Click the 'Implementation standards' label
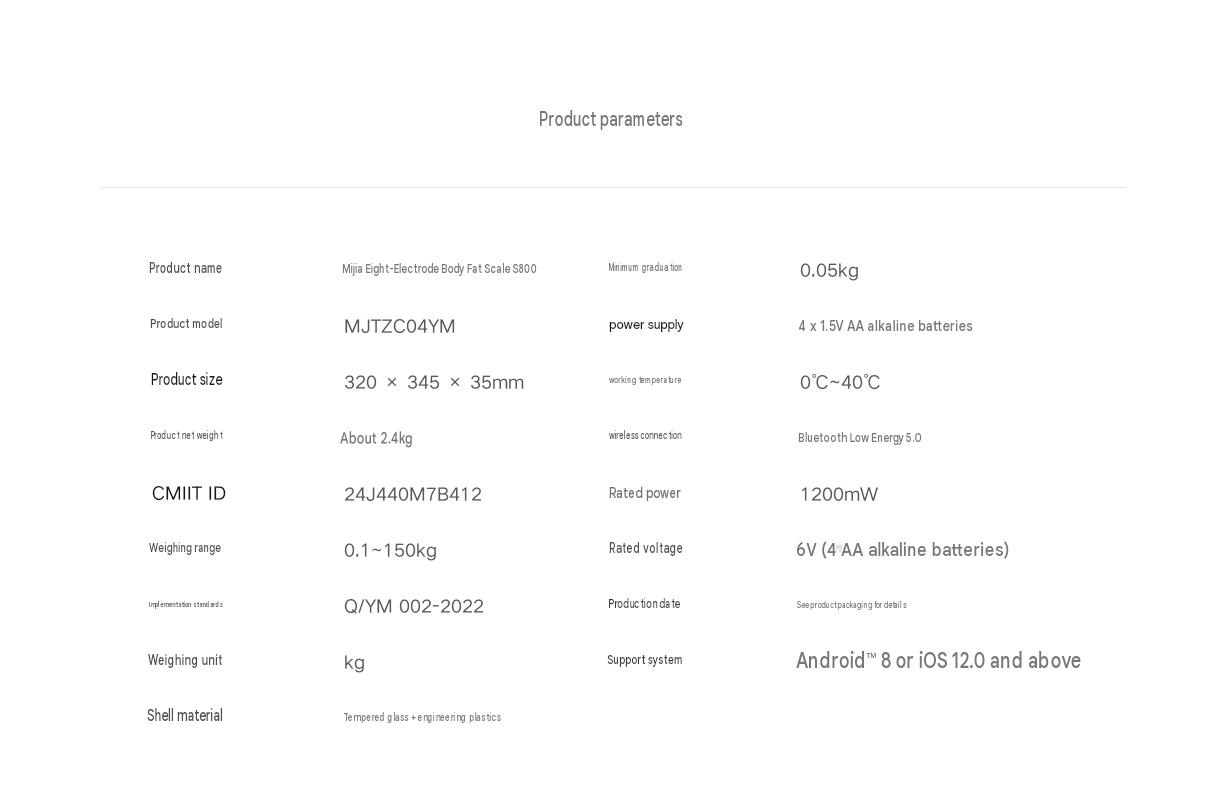Screen dimensions: 1226x799 coord(186,604)
